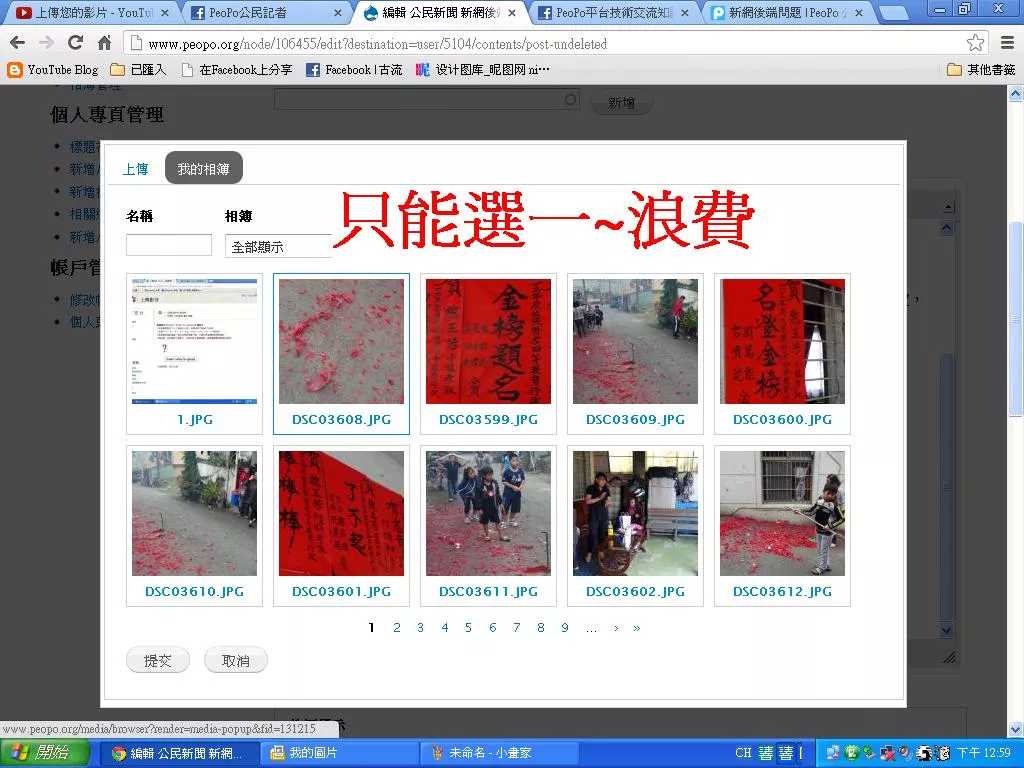Click the page scrollbar down arrow

point(1016,729)
